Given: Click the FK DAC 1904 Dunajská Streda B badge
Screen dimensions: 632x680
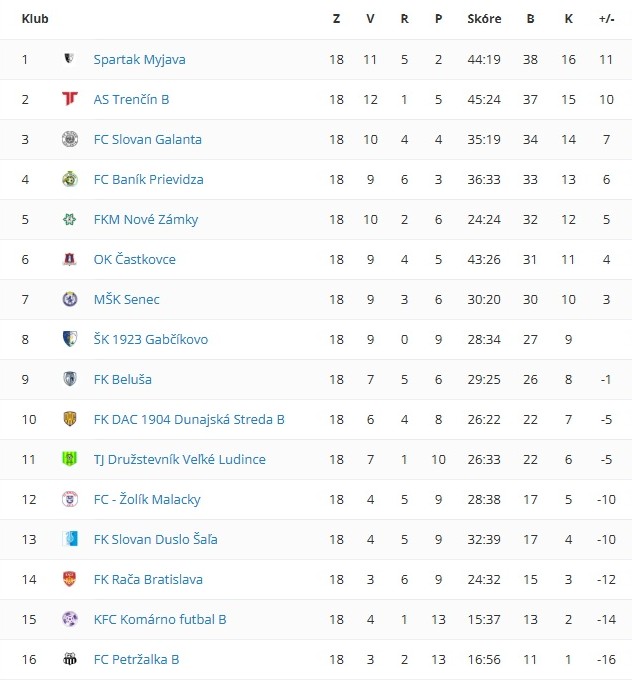Looking at the screenshot, I should [x=69, y=419].
